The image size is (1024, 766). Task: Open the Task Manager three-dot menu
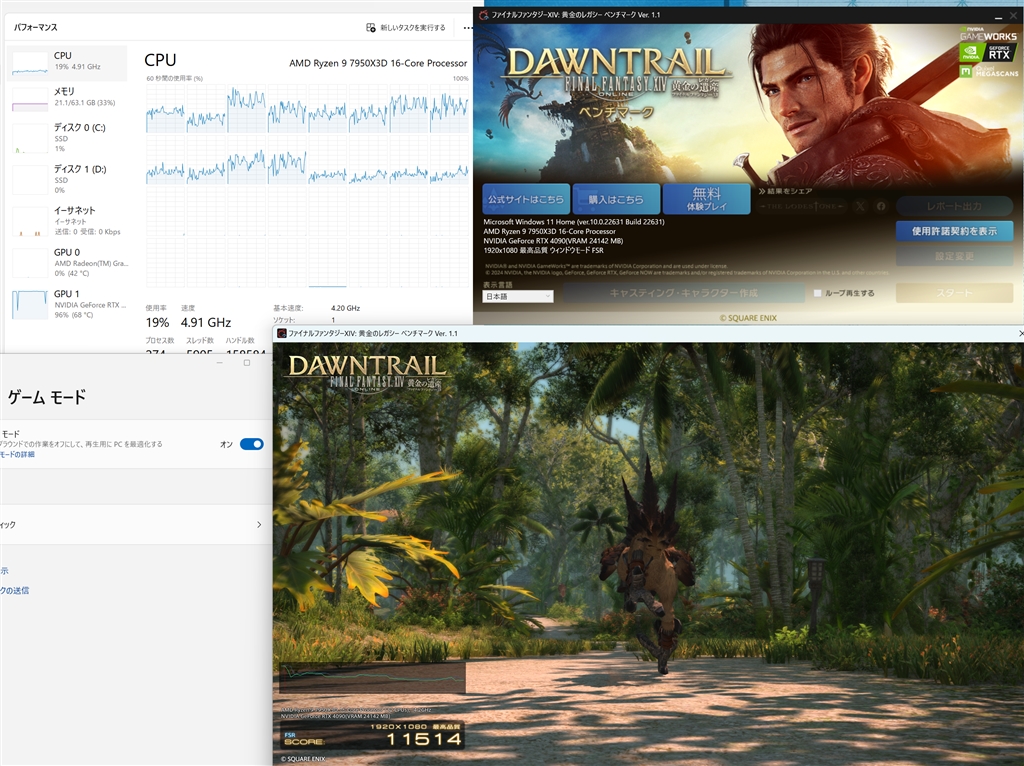tap(467, 28)
